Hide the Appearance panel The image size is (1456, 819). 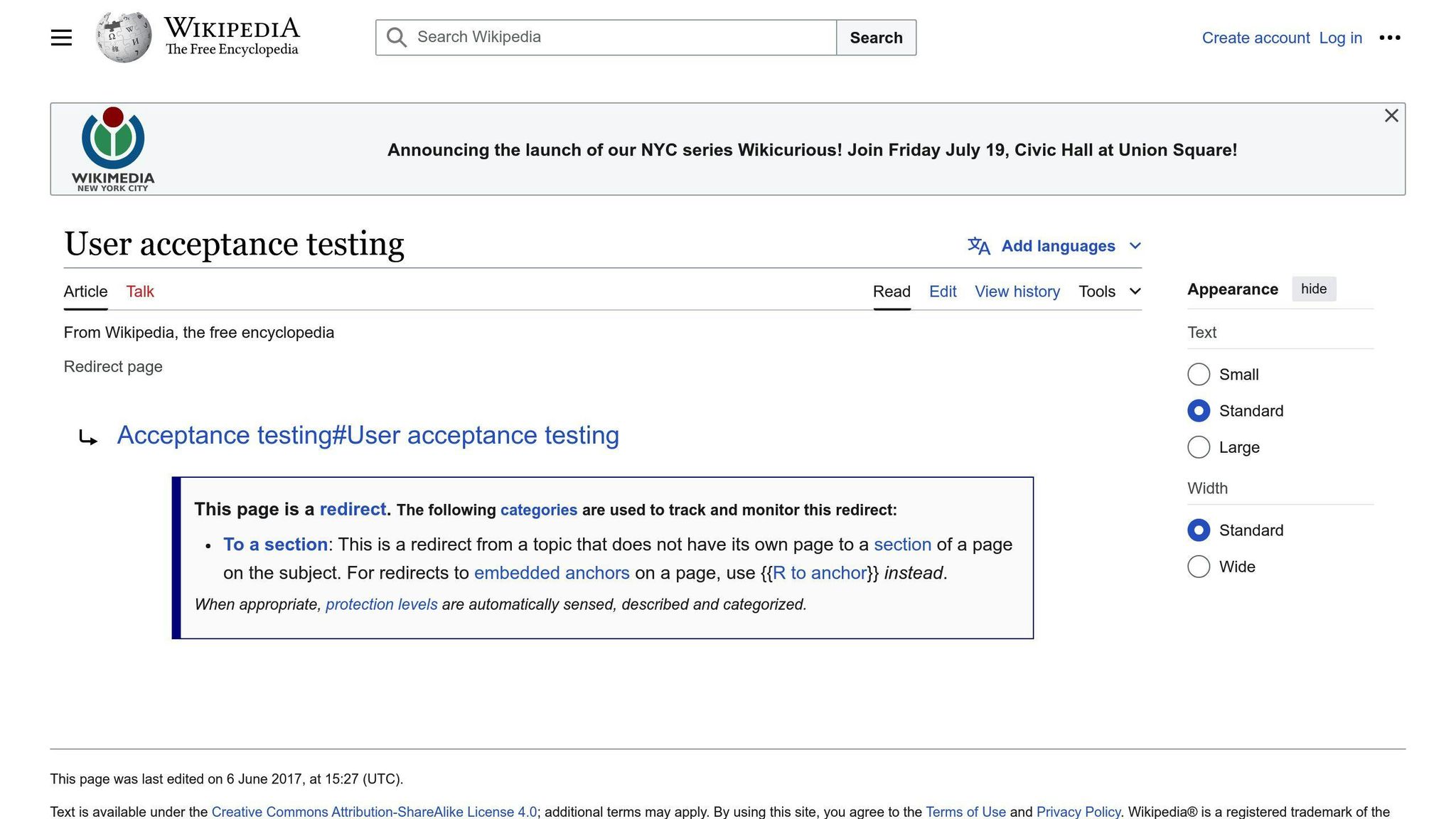click(1313, 289)
